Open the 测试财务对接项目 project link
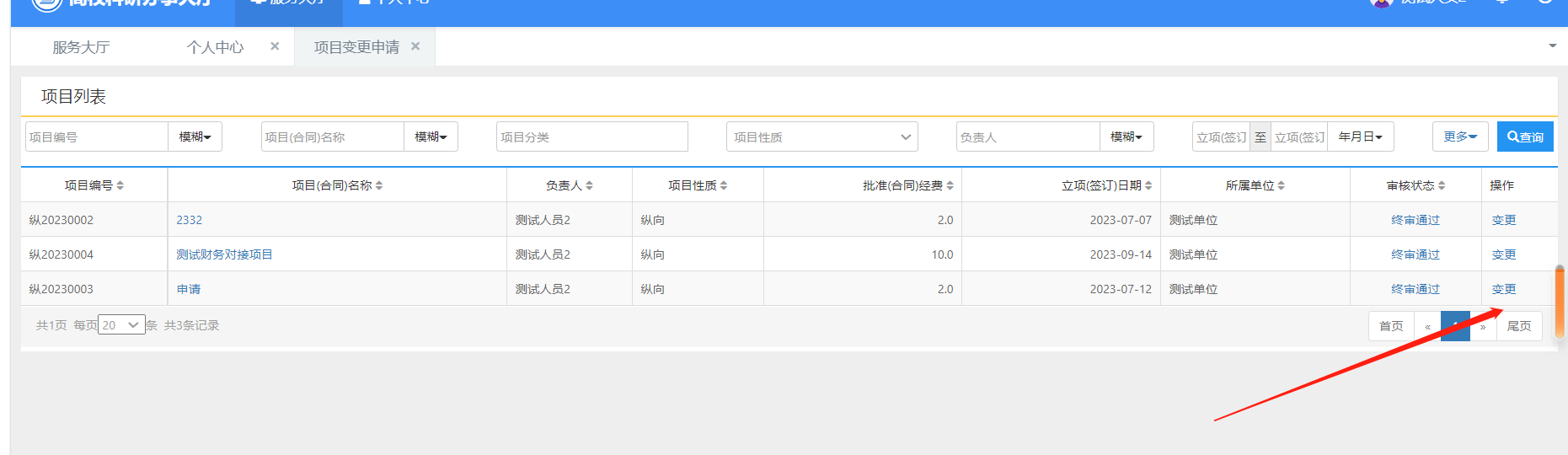 [x=224, y=254]
